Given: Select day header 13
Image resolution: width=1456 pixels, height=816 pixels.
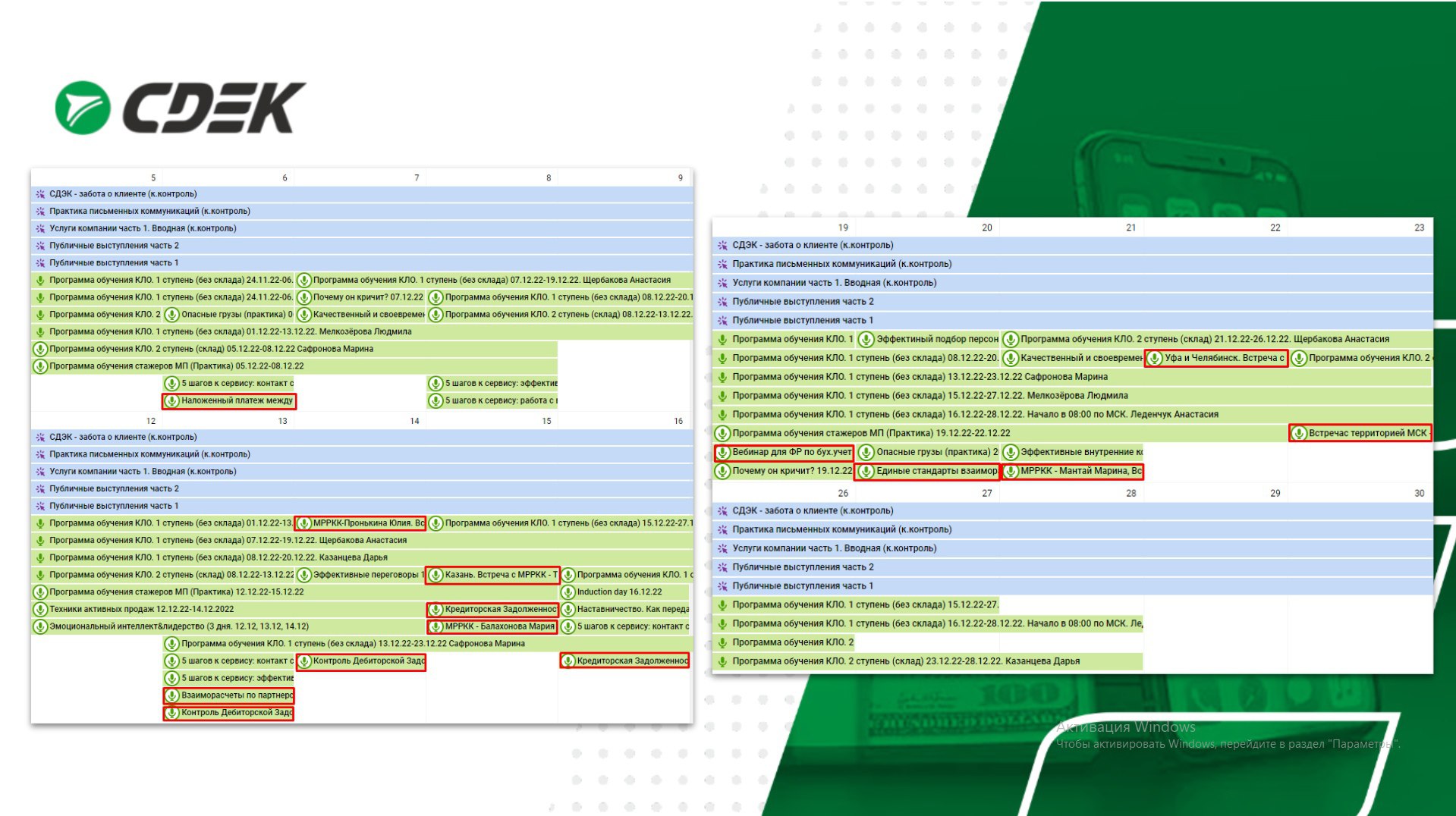Looking at the screenshot, I should (x=283, y=421).
